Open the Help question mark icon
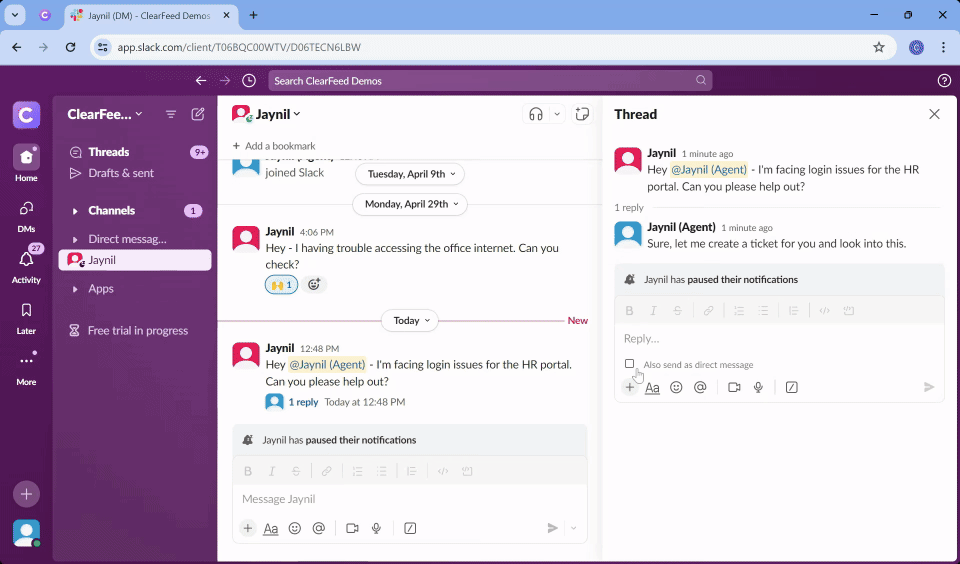Screen dimensions: 960x564 [944, 81]
